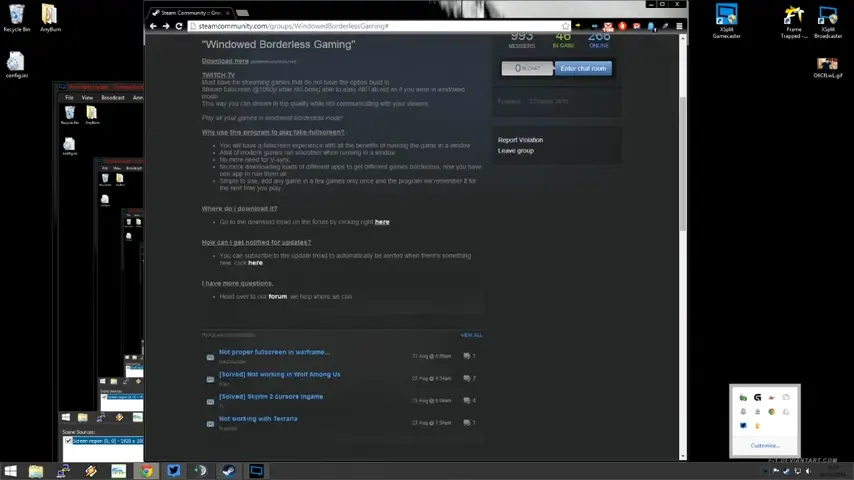Click the browser scrollbar down arrow
Viewport: 854px width, 480px height.
[682, 456]
